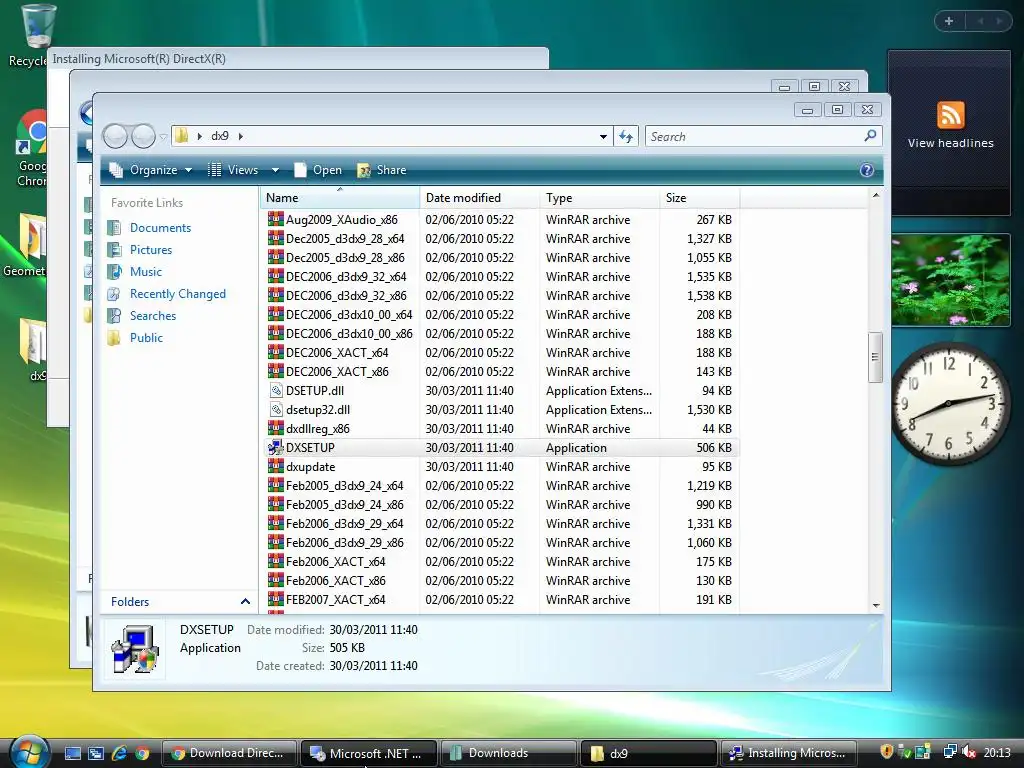1024x768 pixels.
Task: Open the Searches favorite link
Action: click(x=153, y=315)
